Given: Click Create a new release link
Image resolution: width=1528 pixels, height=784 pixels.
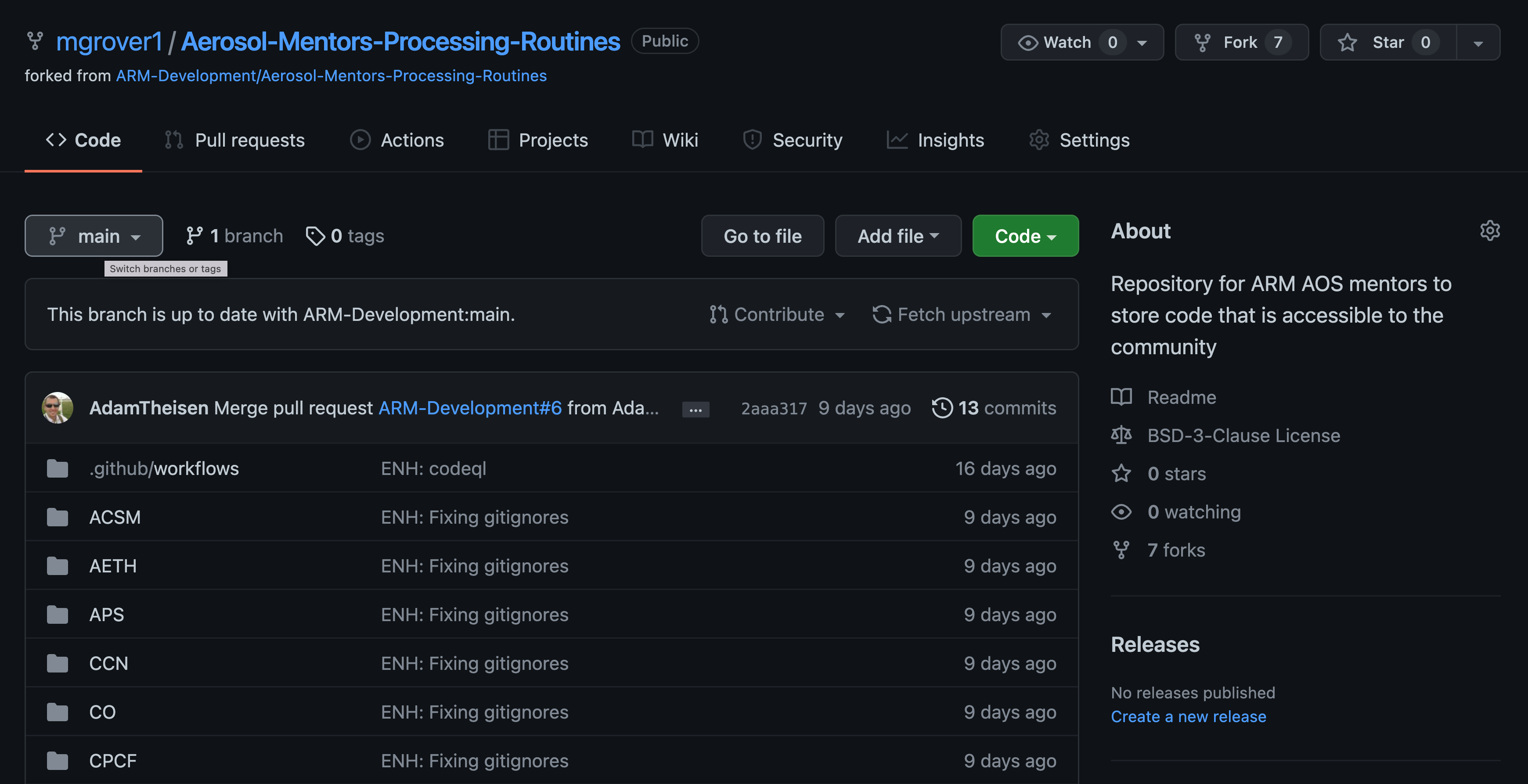Looking at the screenshot, I should point(1188,716).
